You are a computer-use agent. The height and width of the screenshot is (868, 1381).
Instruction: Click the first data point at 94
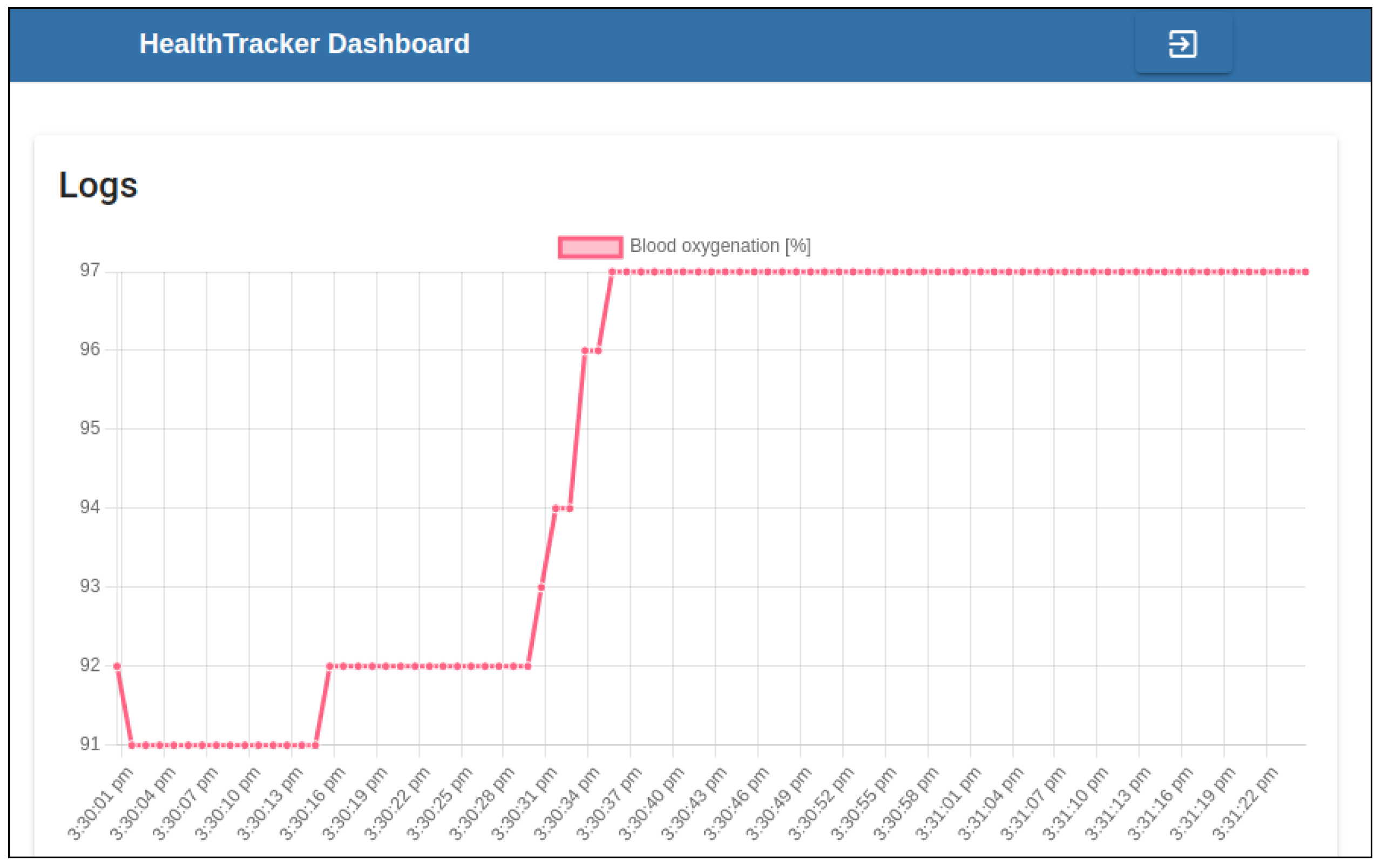[x=555, y=508]
